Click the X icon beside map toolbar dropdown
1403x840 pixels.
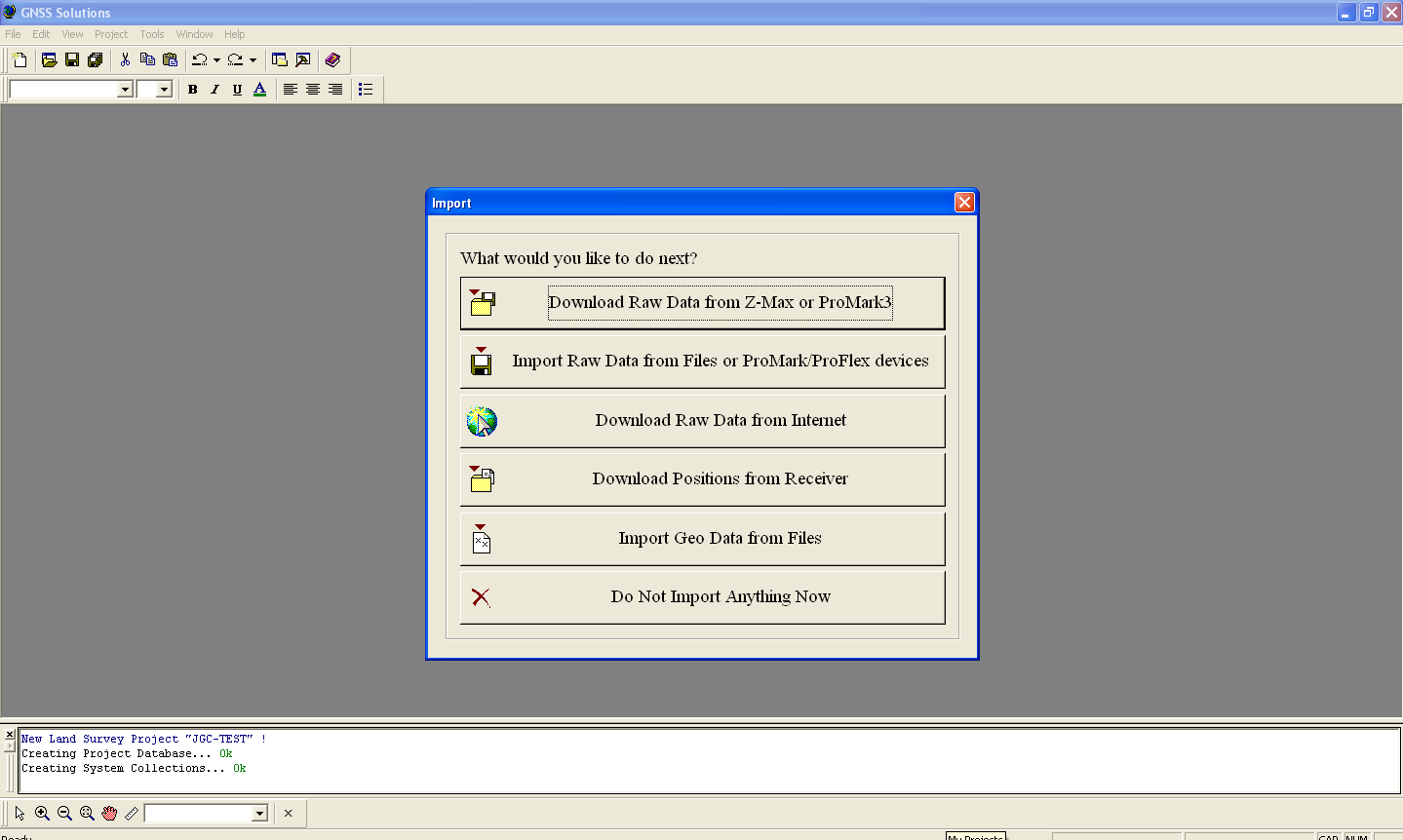coord(288,813)
